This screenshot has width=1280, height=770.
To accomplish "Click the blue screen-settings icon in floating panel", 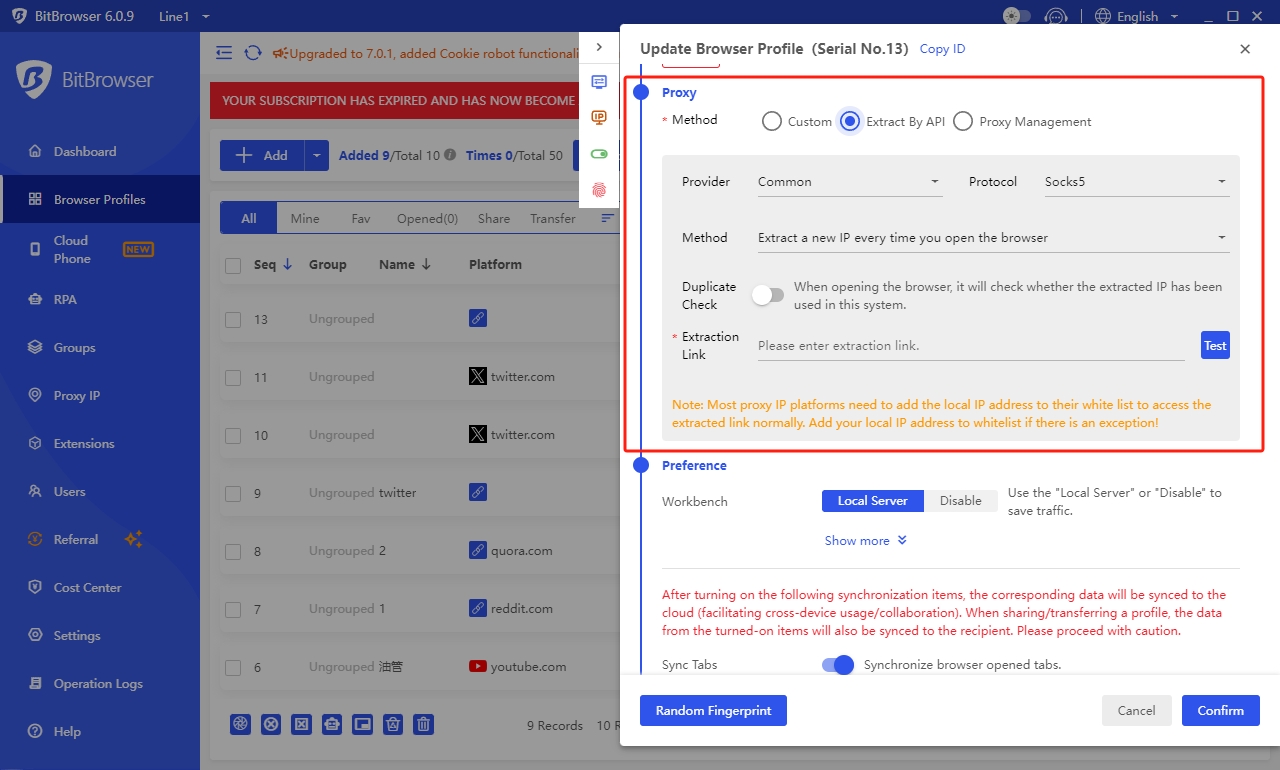I will [599, 82].
